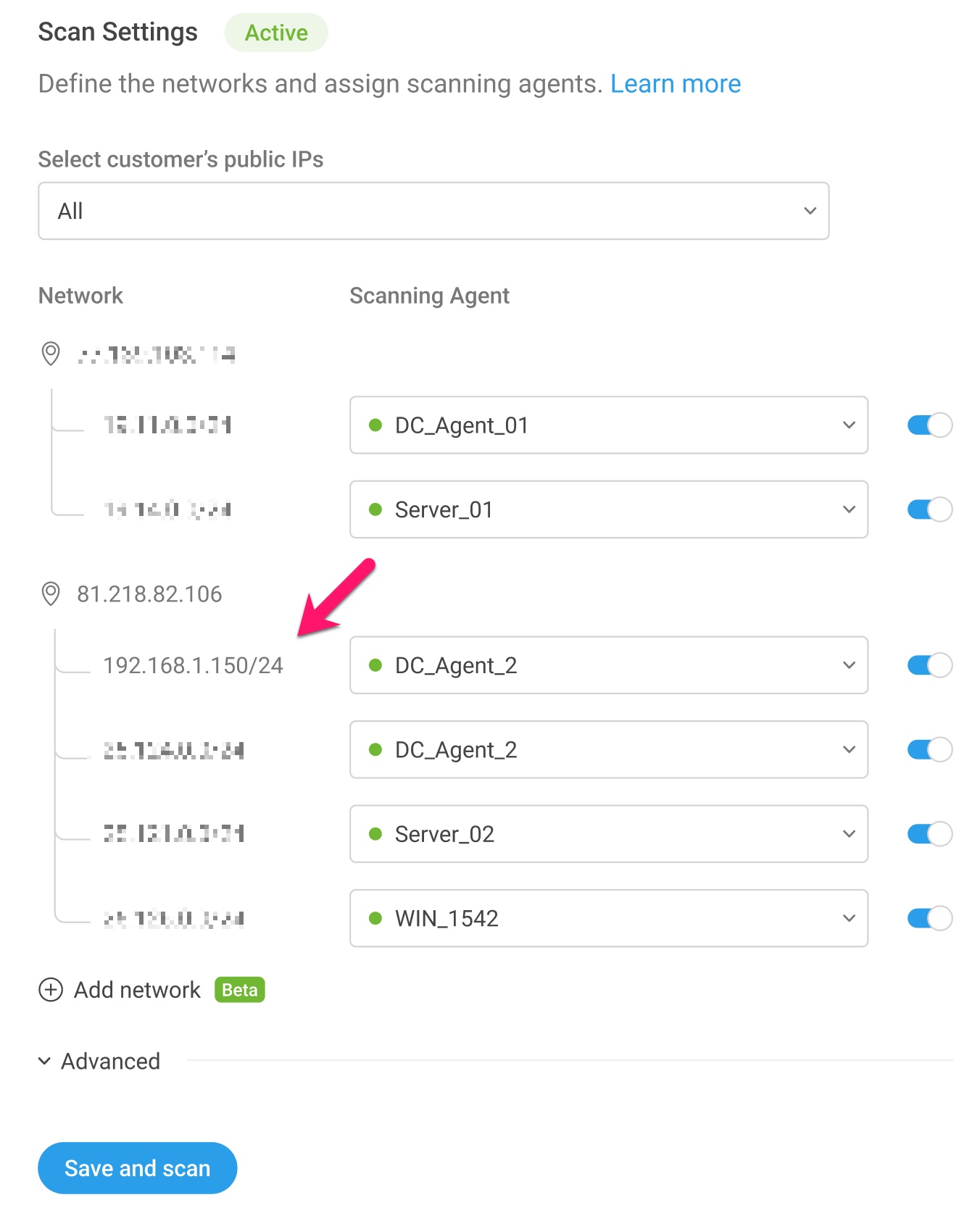
Task: Open the DC_Agent_01 scanning agent dropdown
Action: (x=609, y=425)
